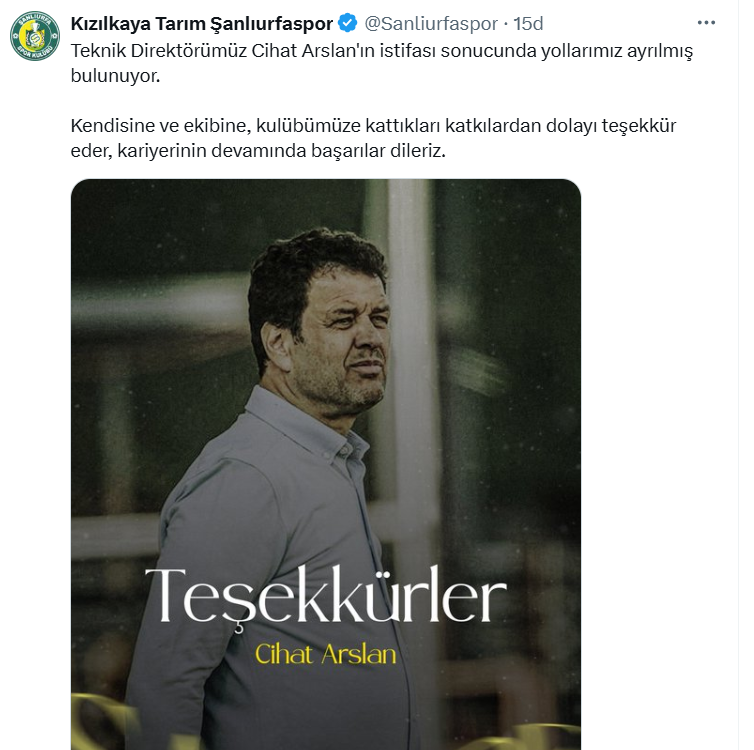Click the word teşekkür in tweet body
Screen dimensions: 754x750
click(x=639, y=125)
